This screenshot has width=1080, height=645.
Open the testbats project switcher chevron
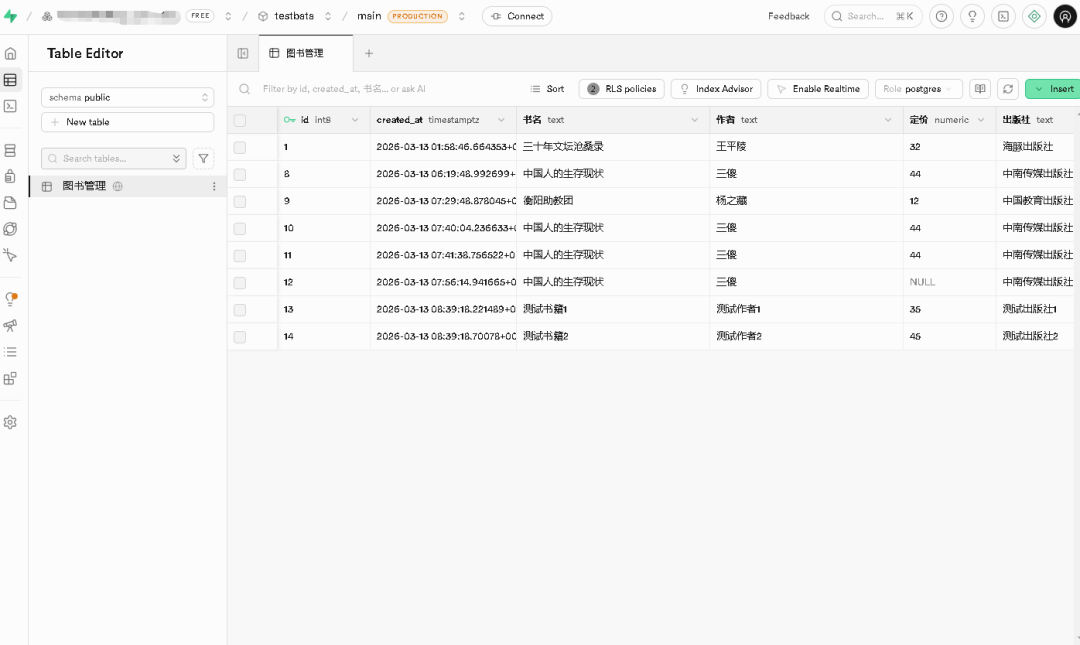(327, 16)
